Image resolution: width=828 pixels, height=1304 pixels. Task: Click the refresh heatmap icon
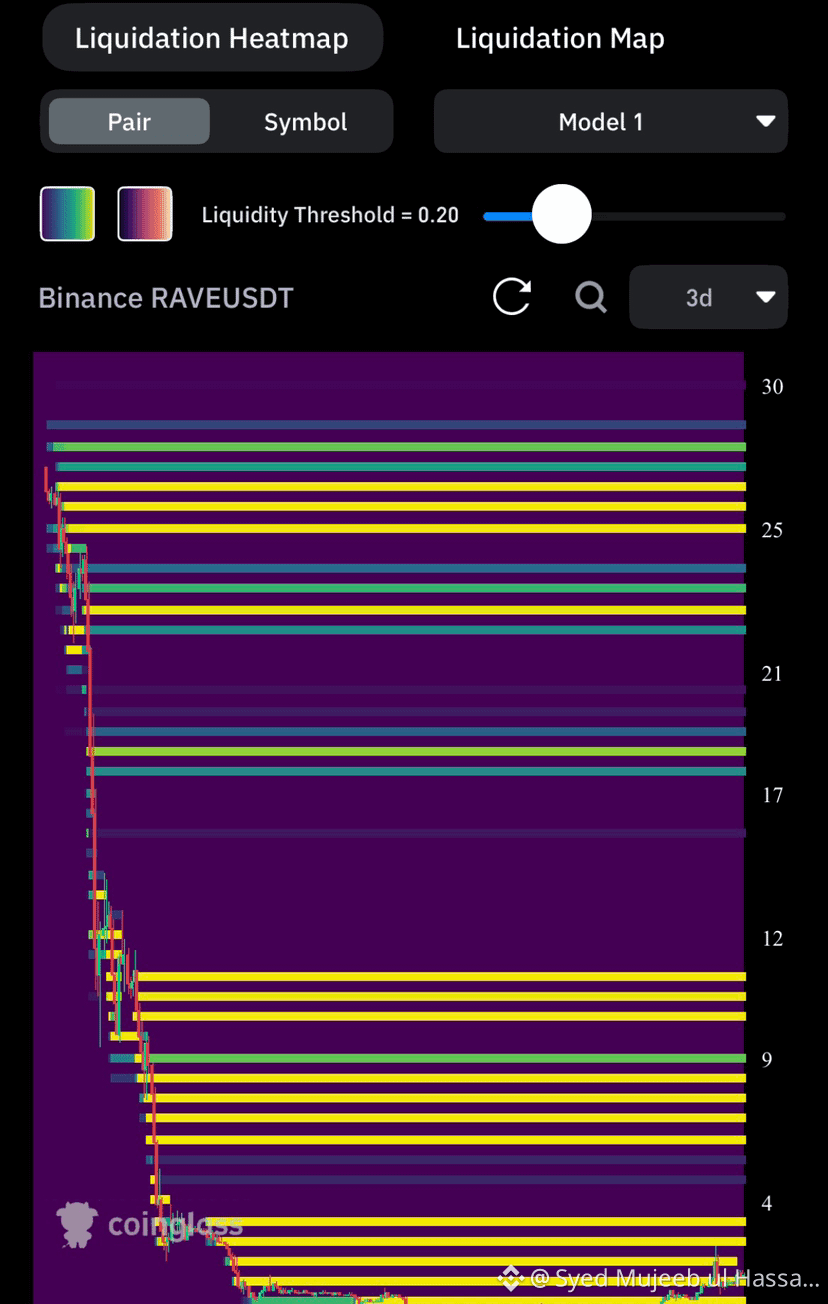512,297
